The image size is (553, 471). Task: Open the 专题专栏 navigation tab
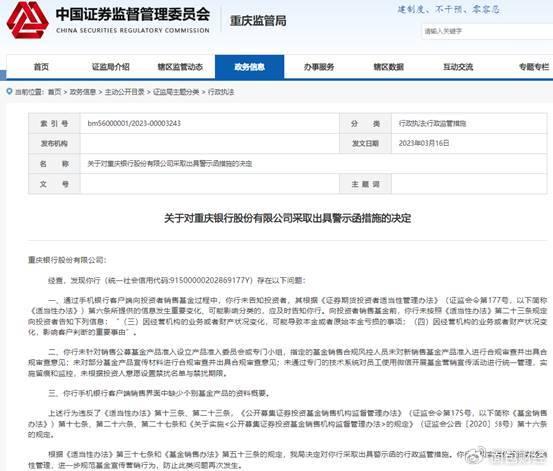(x=534, y=67)
